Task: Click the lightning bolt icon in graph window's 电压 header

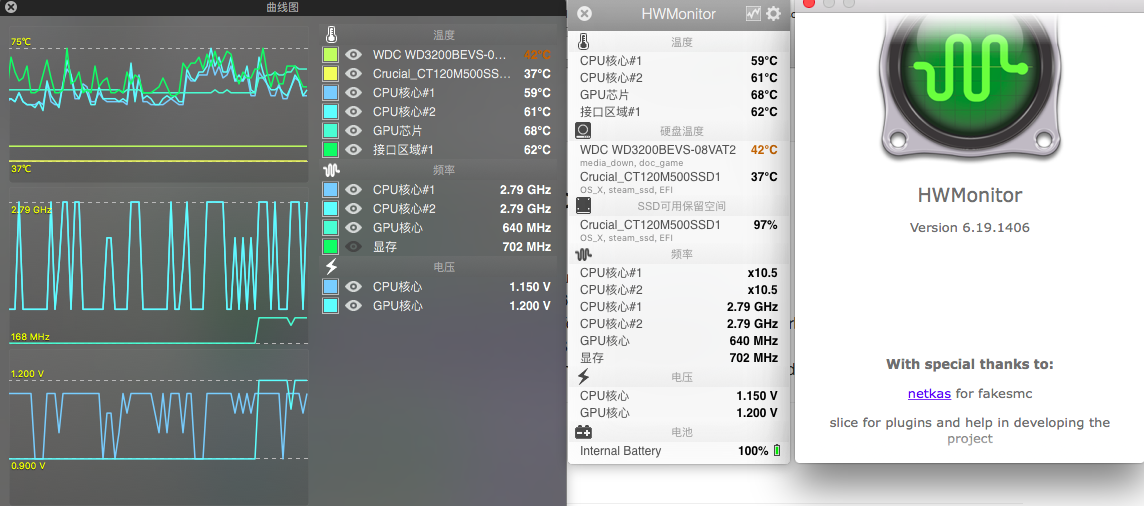Action: [331, 267]
